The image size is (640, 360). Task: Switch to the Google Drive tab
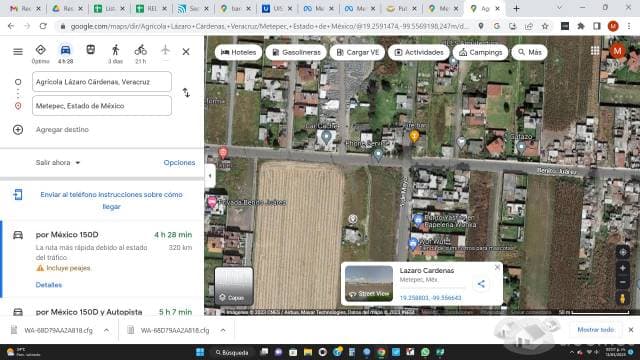pyautogui.click(x=68, y=8)
